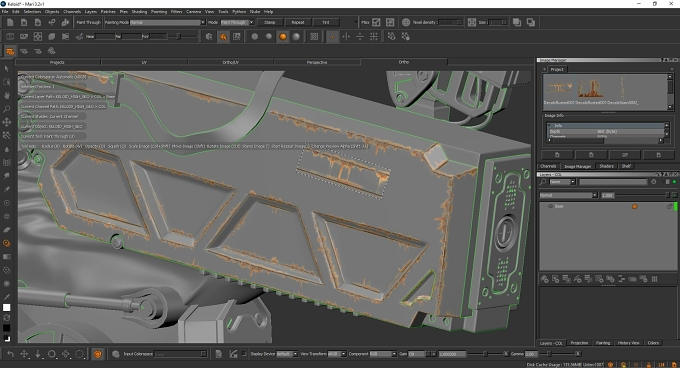This screenshot has height=368, width=680.
Task: Open the Painting Mode dropdown
Action: [168, 23]
